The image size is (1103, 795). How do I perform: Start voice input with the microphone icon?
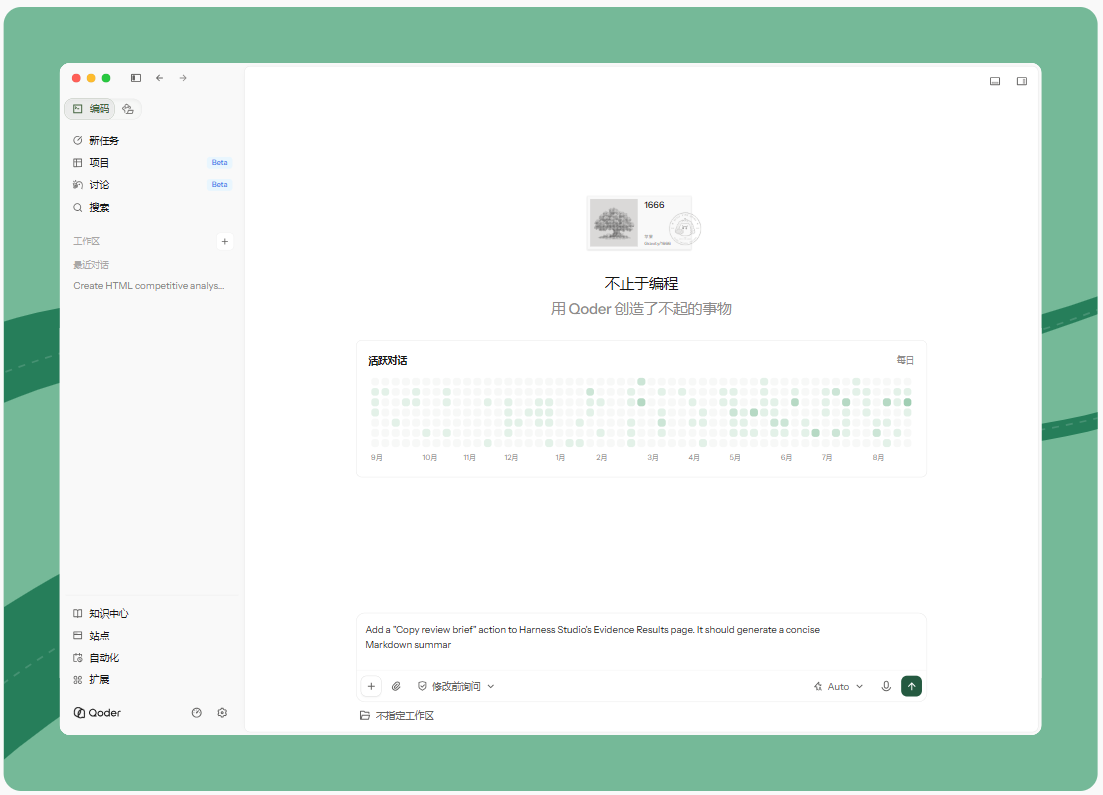pos(886,687)
